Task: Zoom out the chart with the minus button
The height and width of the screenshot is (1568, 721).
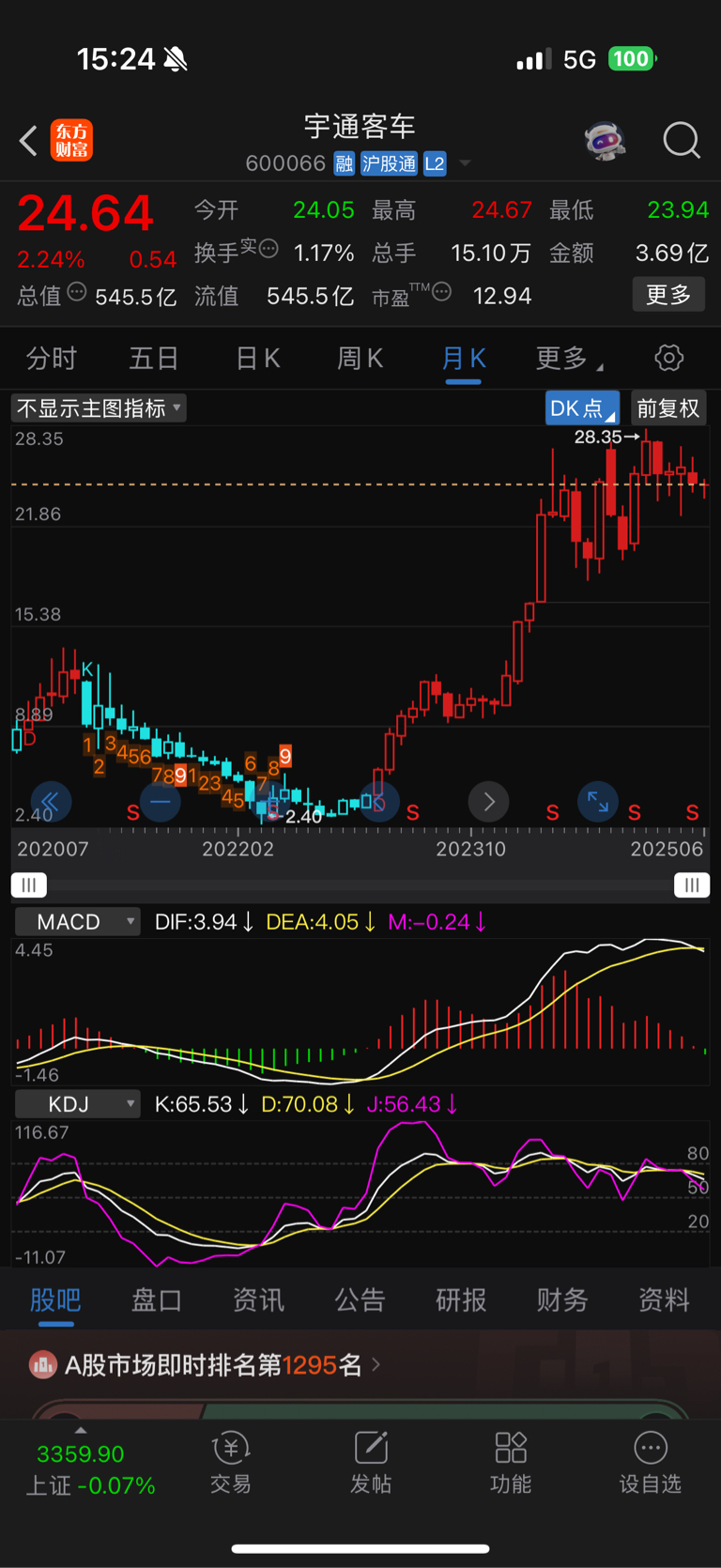Action: [x=161, y=802]
